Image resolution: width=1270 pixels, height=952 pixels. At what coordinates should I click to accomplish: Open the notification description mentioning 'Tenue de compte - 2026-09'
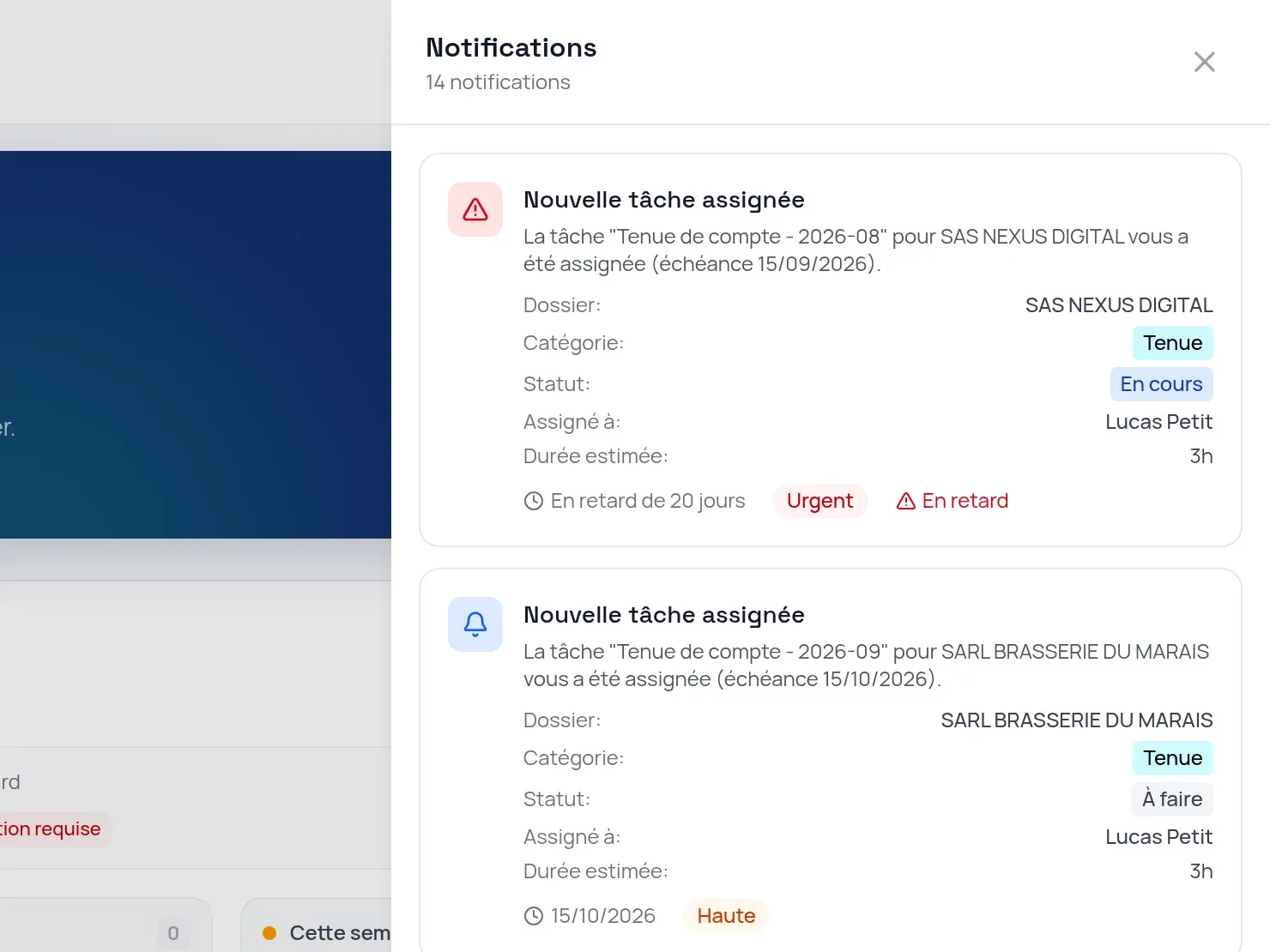tap(867, 666)
